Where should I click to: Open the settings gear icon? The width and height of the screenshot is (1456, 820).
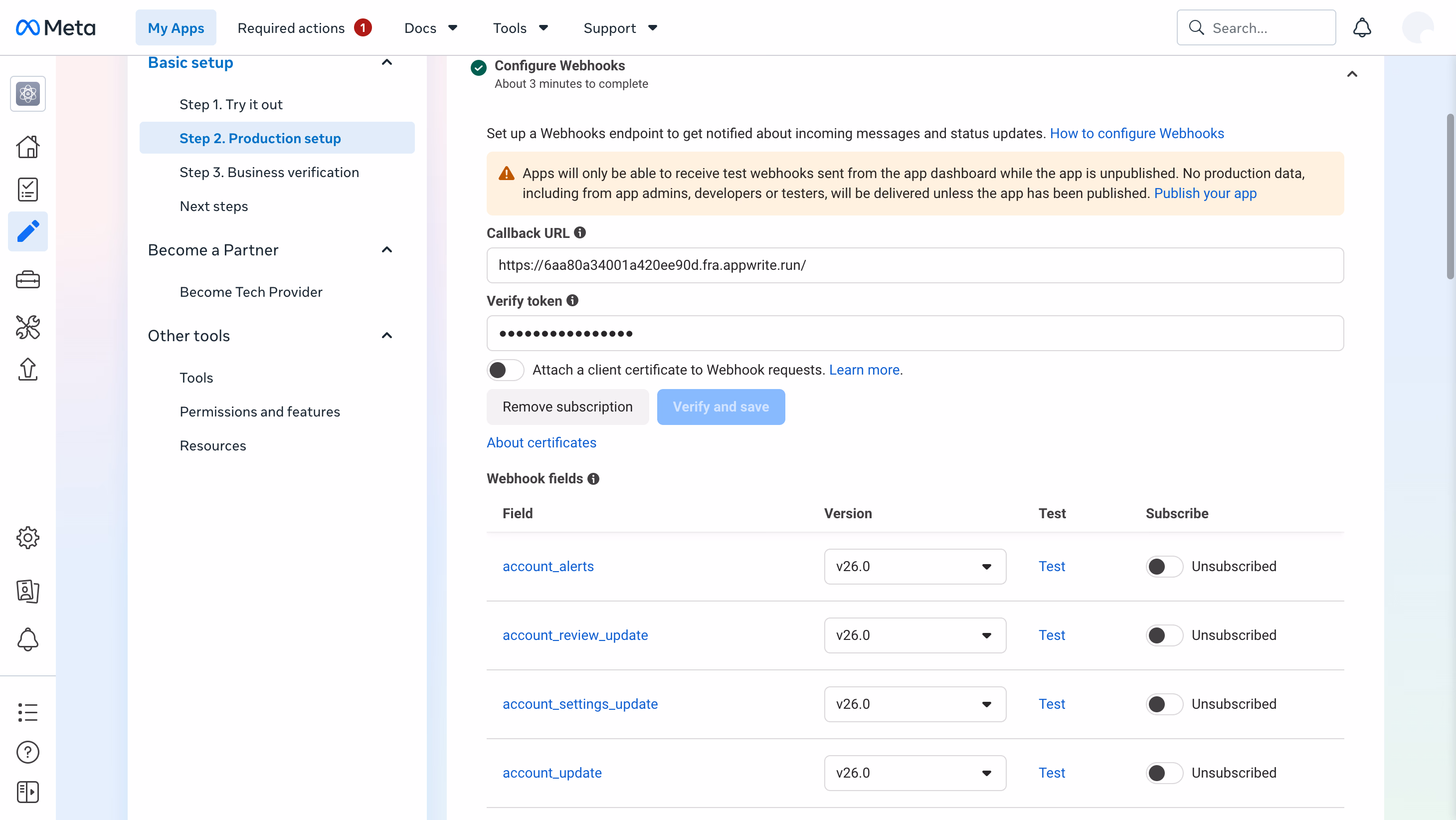[28, 537]
